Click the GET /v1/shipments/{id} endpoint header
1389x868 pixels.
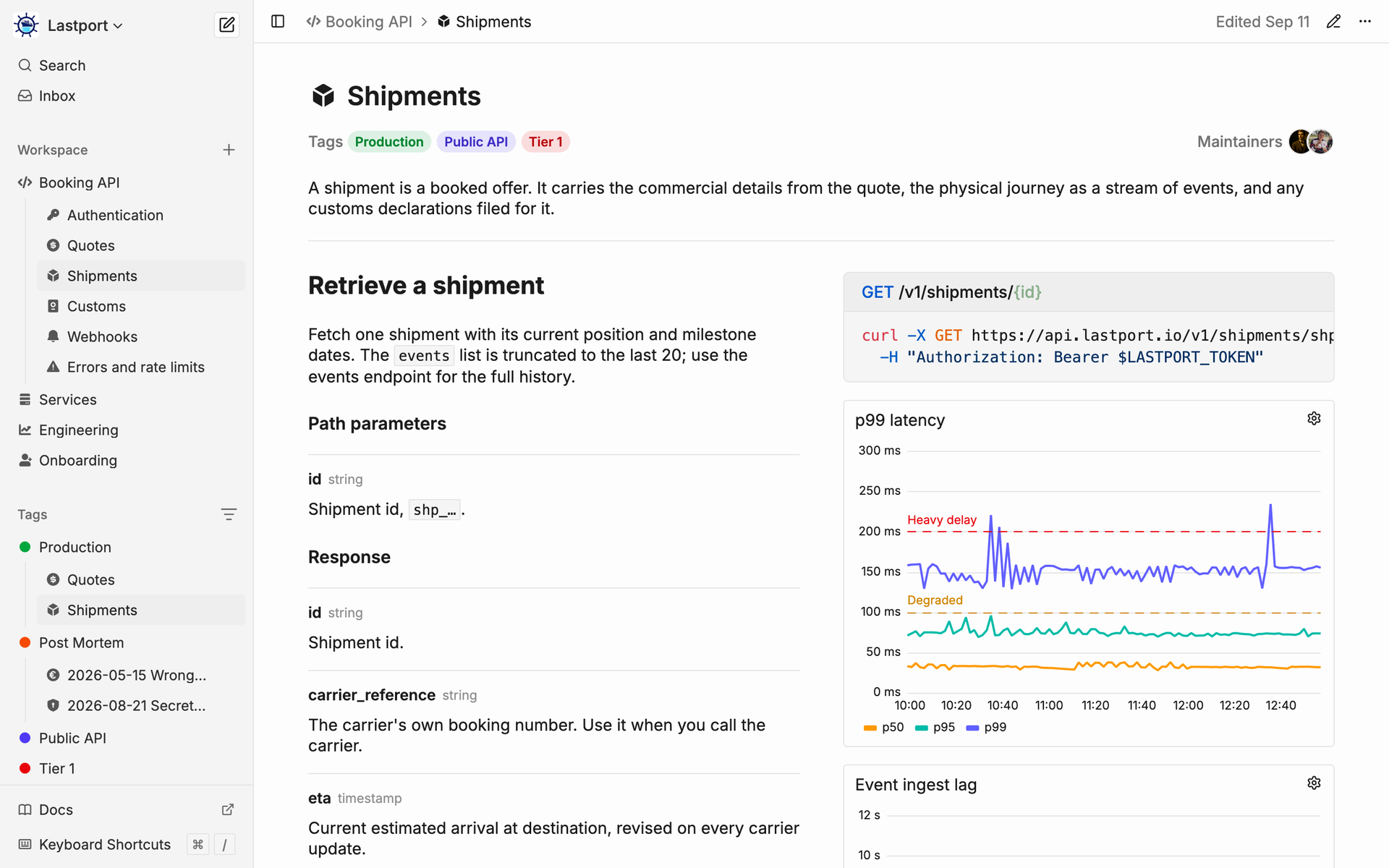click(x=1089, y=292)
